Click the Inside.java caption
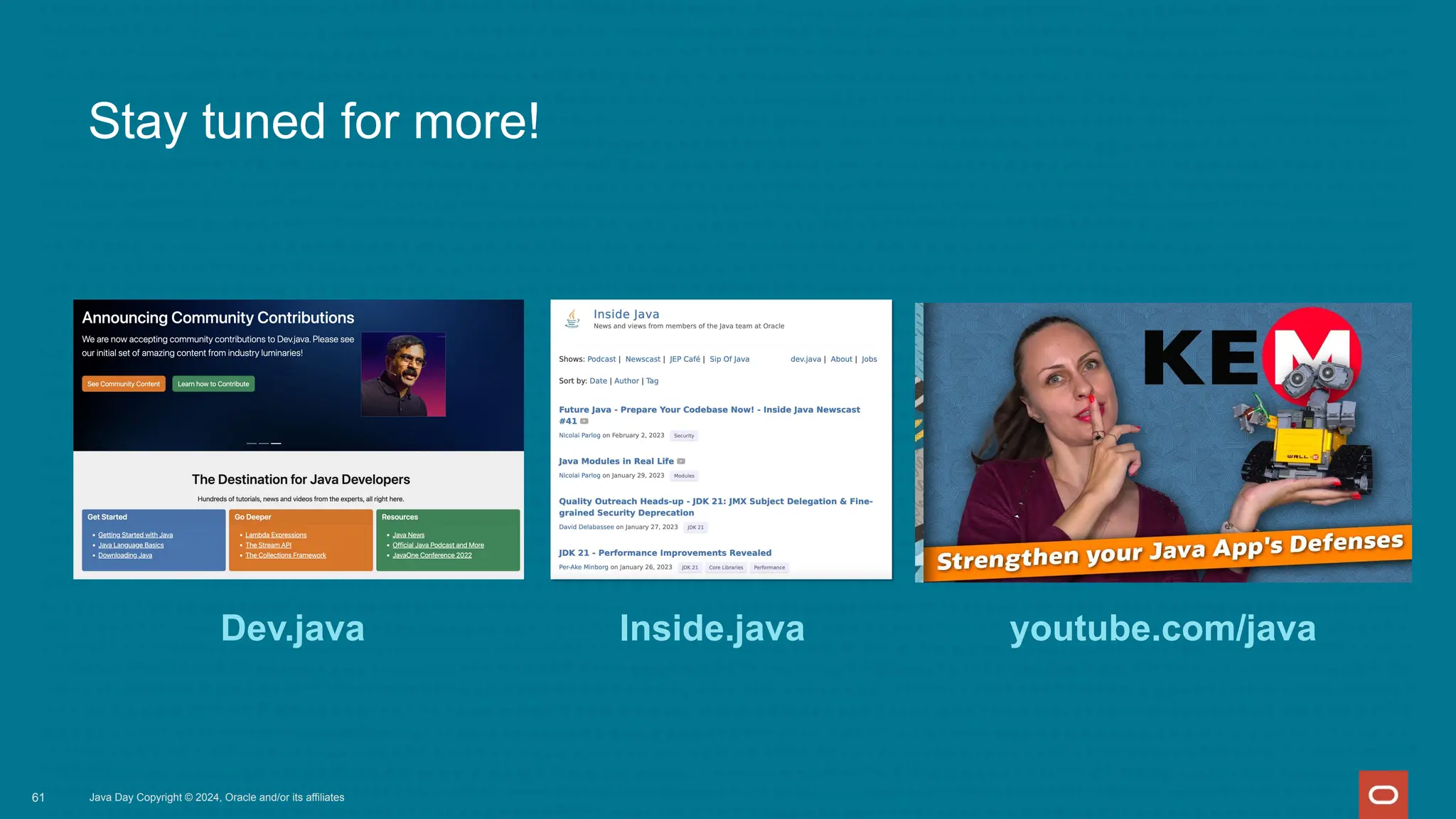Screen dimensions: 1456x819 pos(712,628)
